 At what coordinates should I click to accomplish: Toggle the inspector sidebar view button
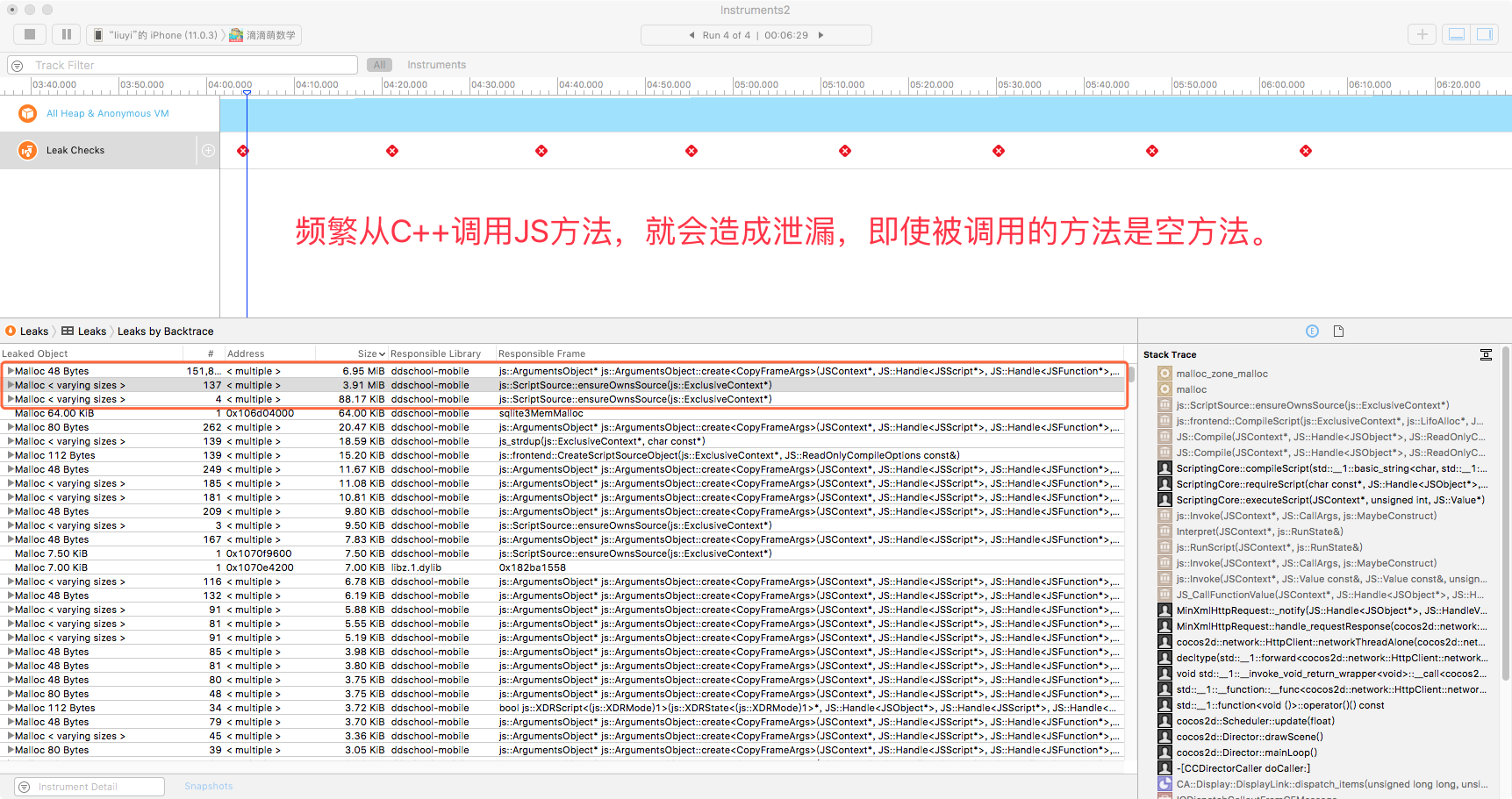click(x=1485, y=34)
